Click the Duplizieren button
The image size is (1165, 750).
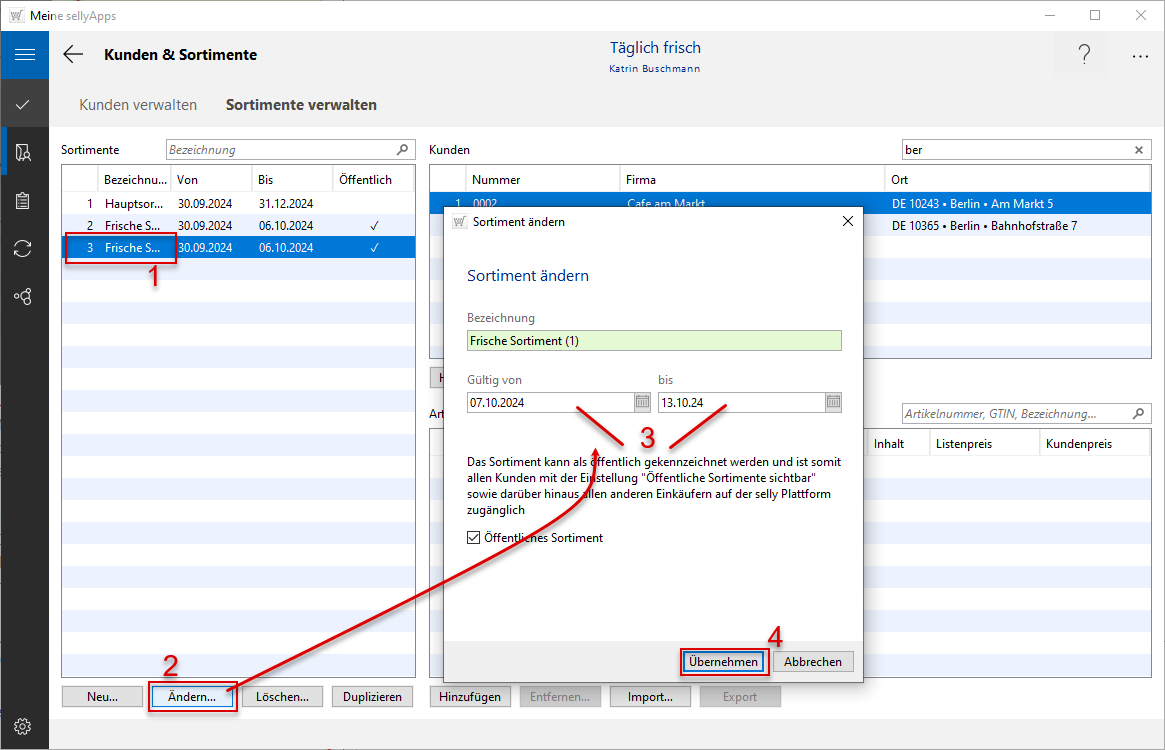tap(372, 697)
